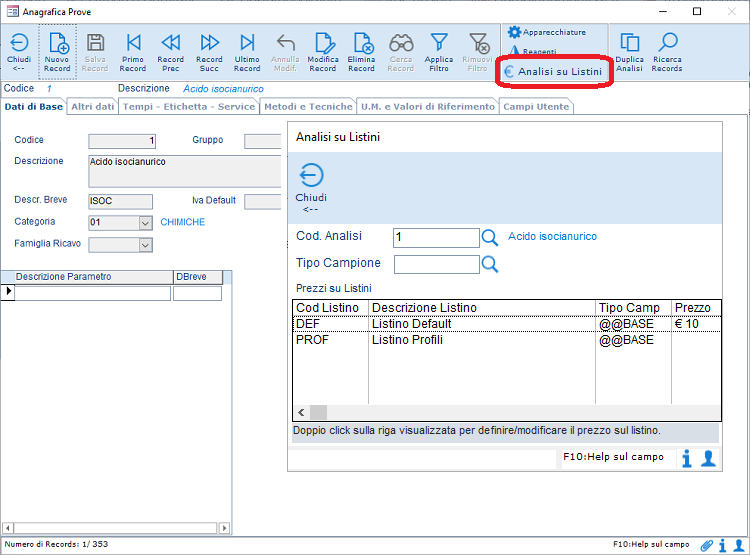Click search icon beside Tipo Campione field
The height and width of the screenshot is (555, 750).
click(490, 264)
